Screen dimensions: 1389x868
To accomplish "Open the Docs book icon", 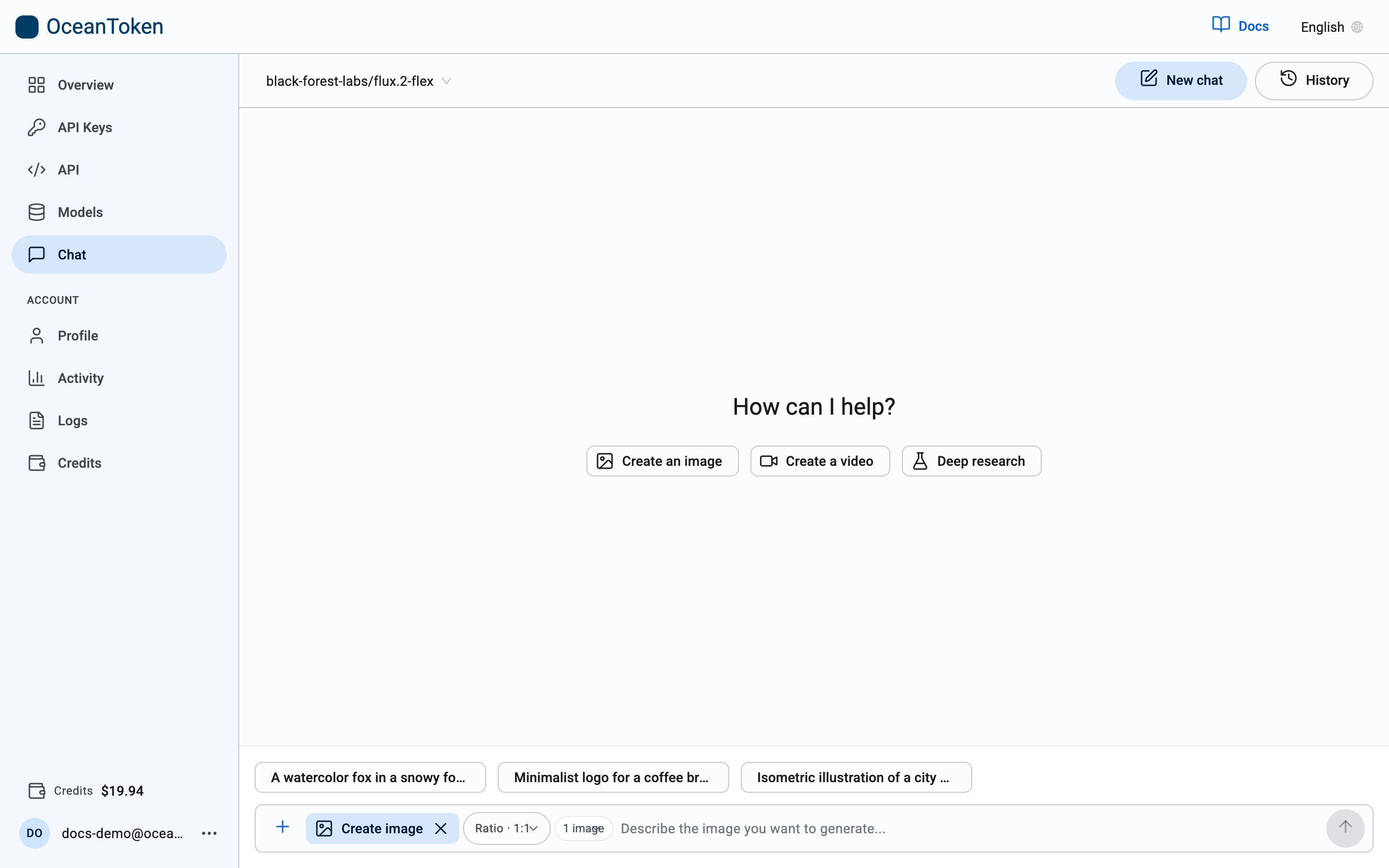I will tap(1221, 25).
